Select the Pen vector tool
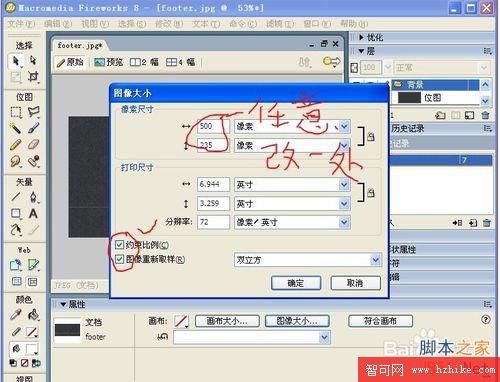The image size is (500, 382). (x=33, y=197)
